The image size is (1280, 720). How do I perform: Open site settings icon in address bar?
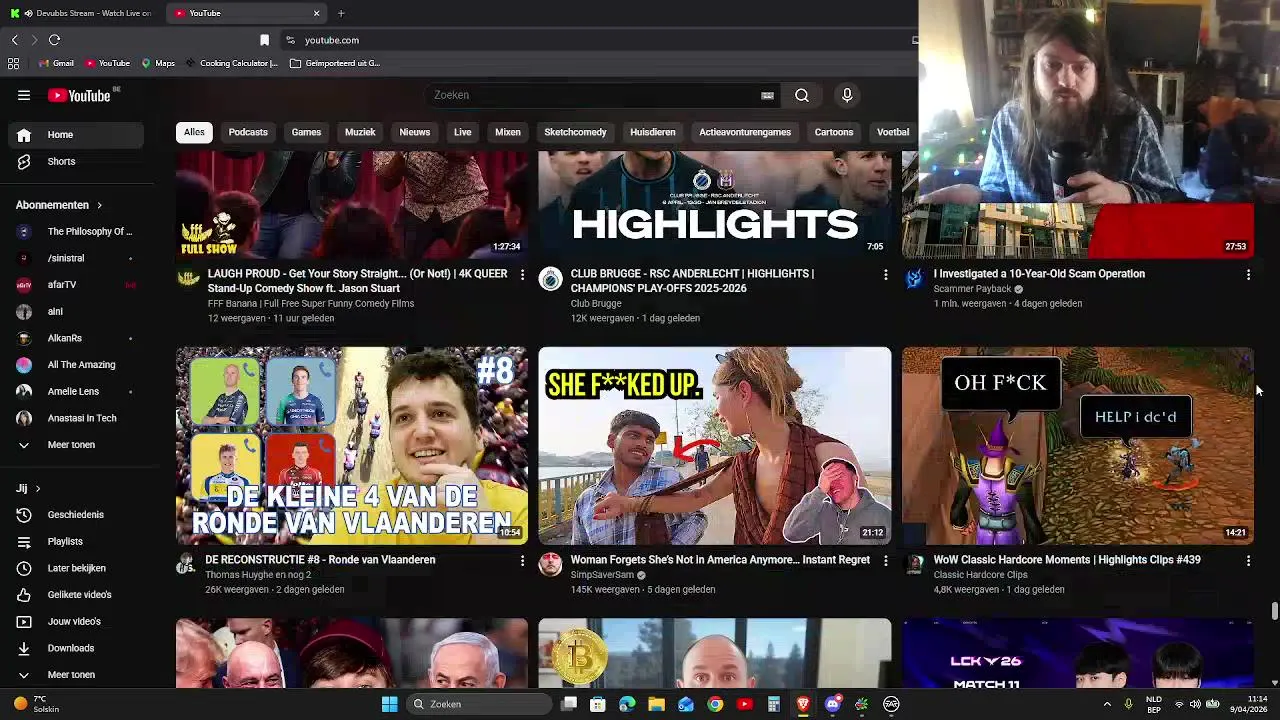point(290,40)
